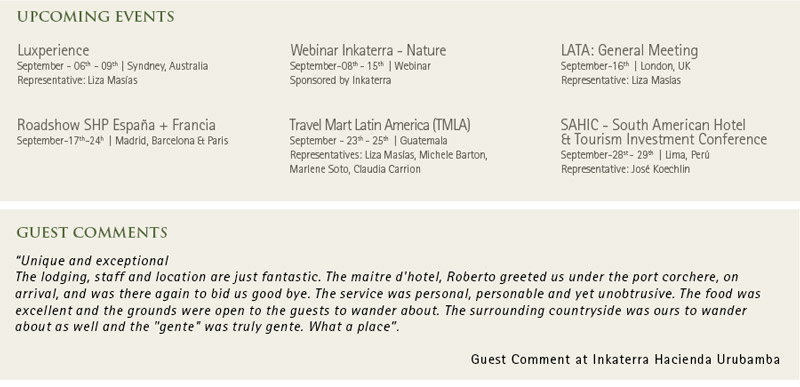Click 'Marlene Soto, Claudia Carrion' line
This screenshot has width=800, height=387.
click(x=355, y=169)
